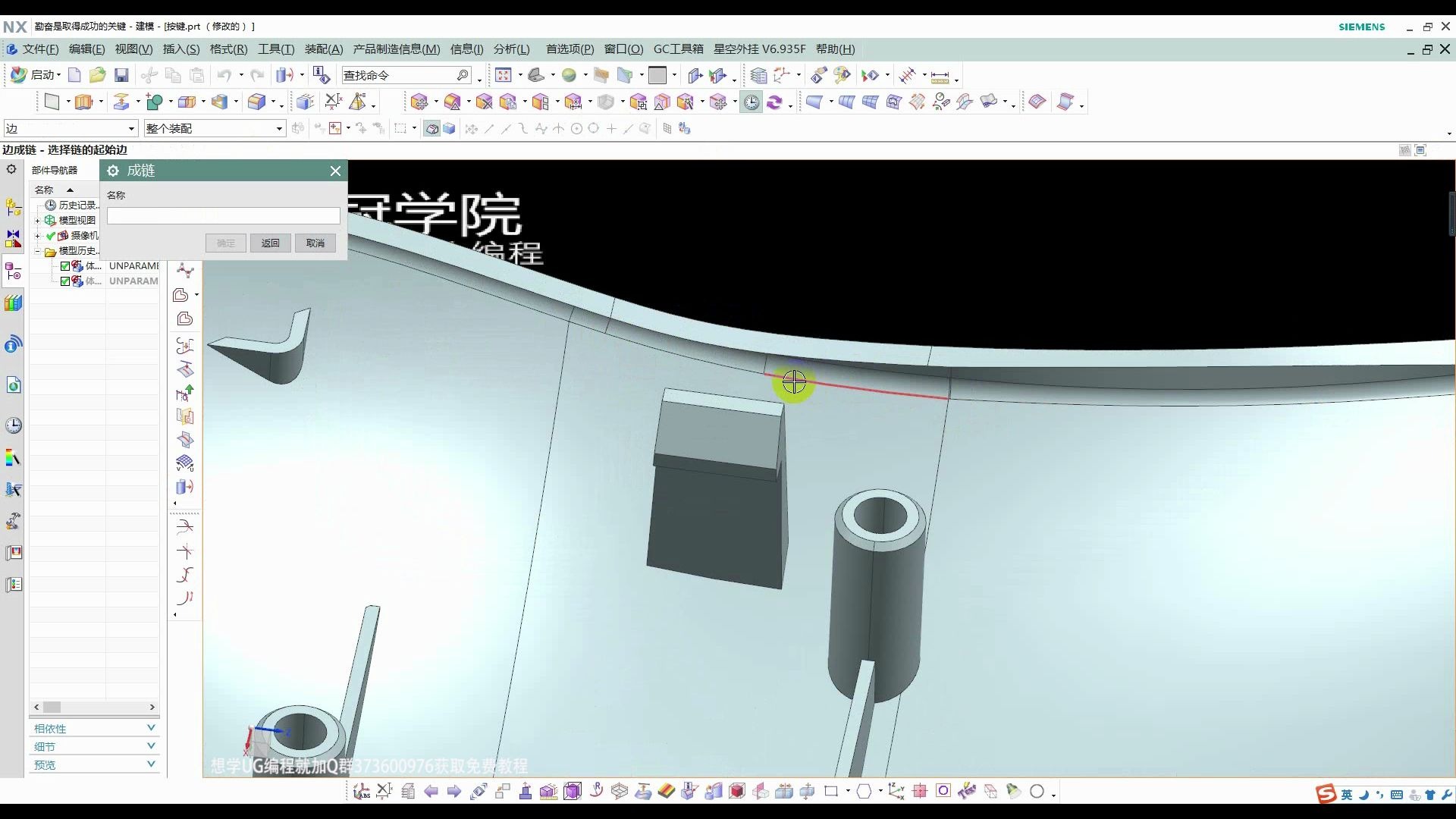
Task: Toggle the camera node green checkmark
Action: click(51, 236)
